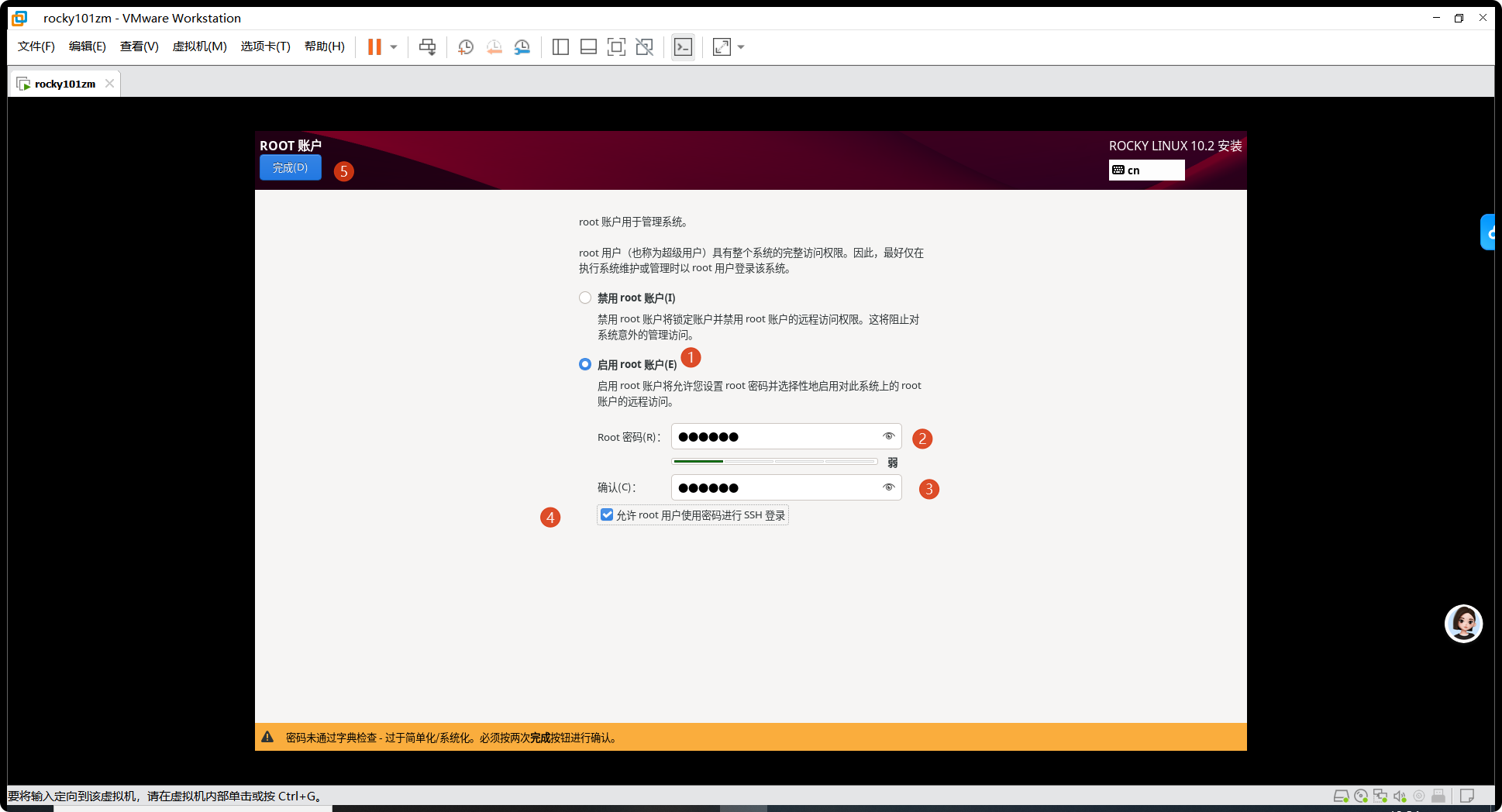Open the 文件(F) menu
The image size is (1502, 812).
[36, 46]
